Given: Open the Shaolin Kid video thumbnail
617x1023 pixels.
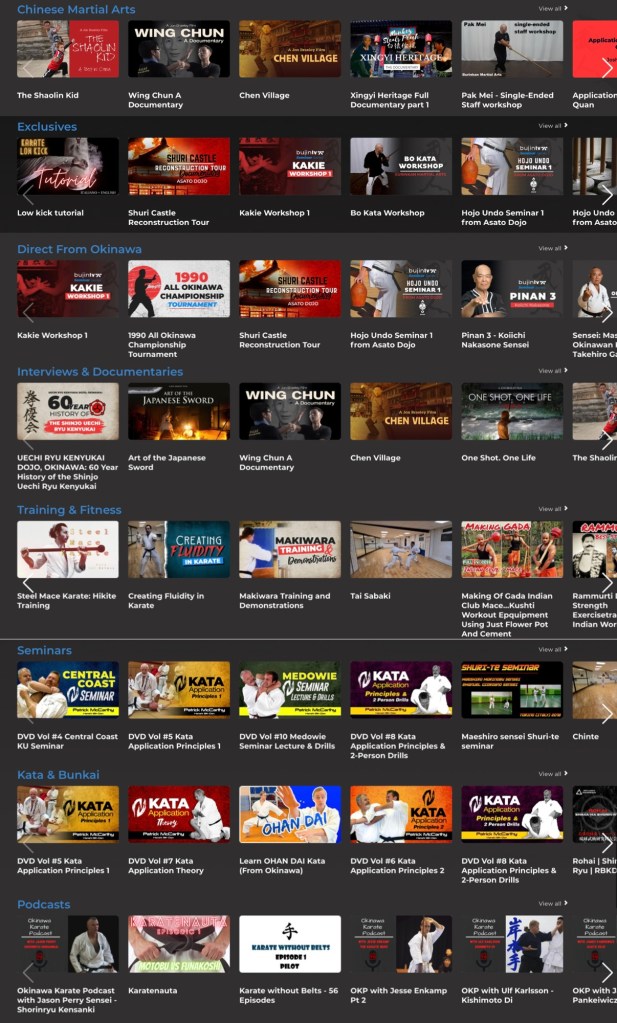Looking at the screenshot, I should 68,49.
